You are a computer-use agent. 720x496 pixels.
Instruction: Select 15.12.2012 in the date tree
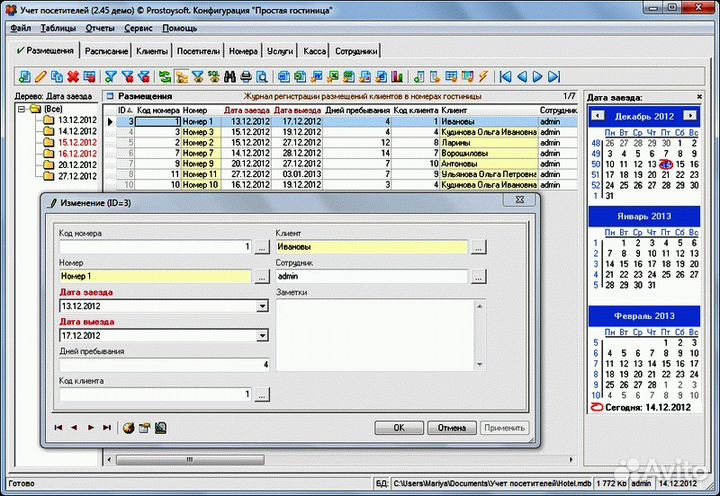[x=77, y=142]
